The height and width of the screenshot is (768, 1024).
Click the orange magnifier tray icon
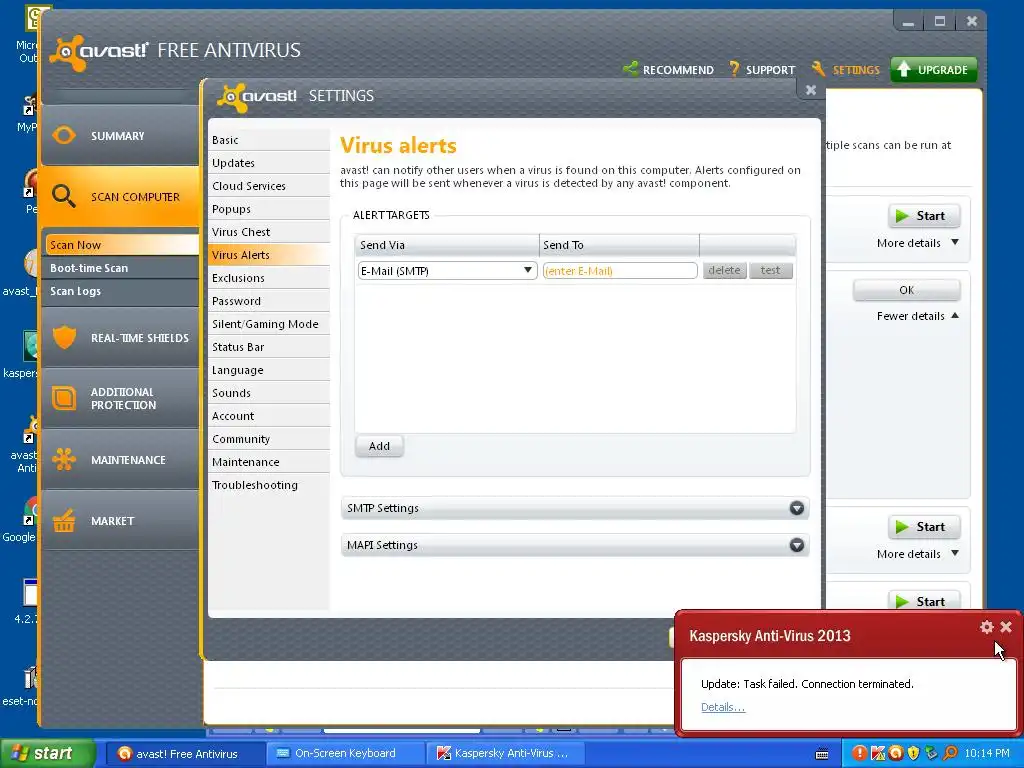click(950, 753)
